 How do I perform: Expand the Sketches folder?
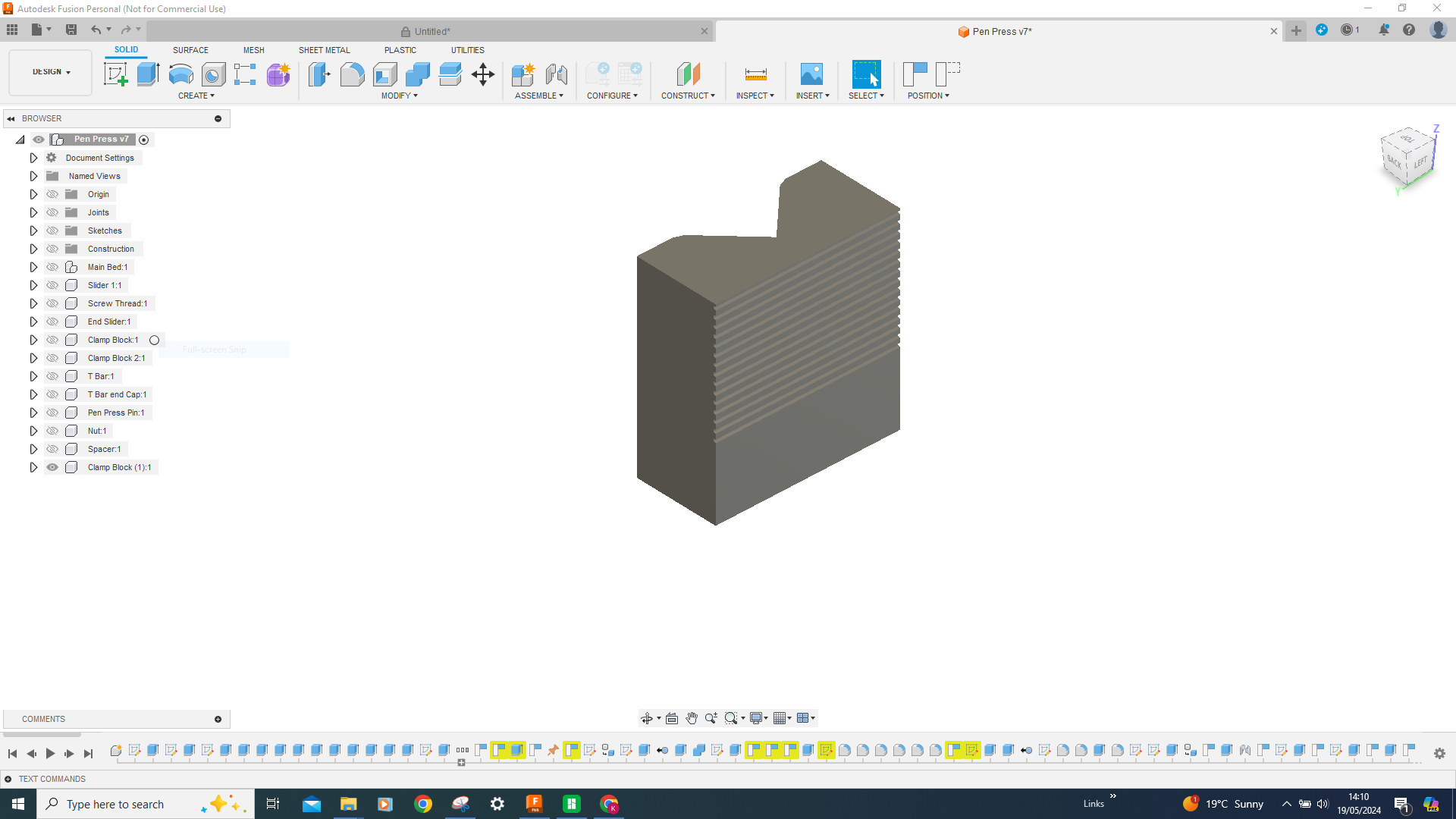tap(33, 231)
